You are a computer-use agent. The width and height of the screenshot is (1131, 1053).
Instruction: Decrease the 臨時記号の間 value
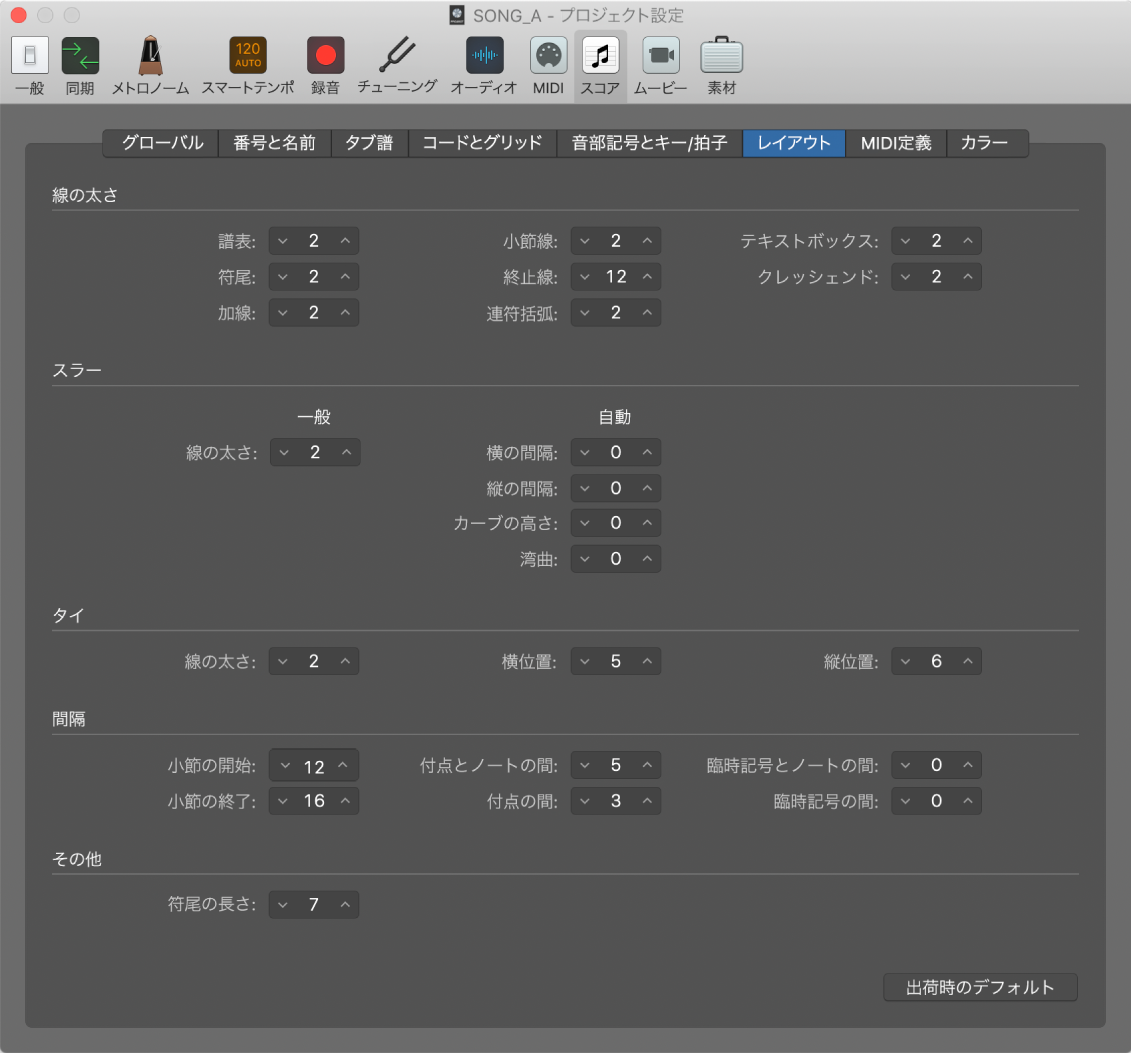point(905,801)
